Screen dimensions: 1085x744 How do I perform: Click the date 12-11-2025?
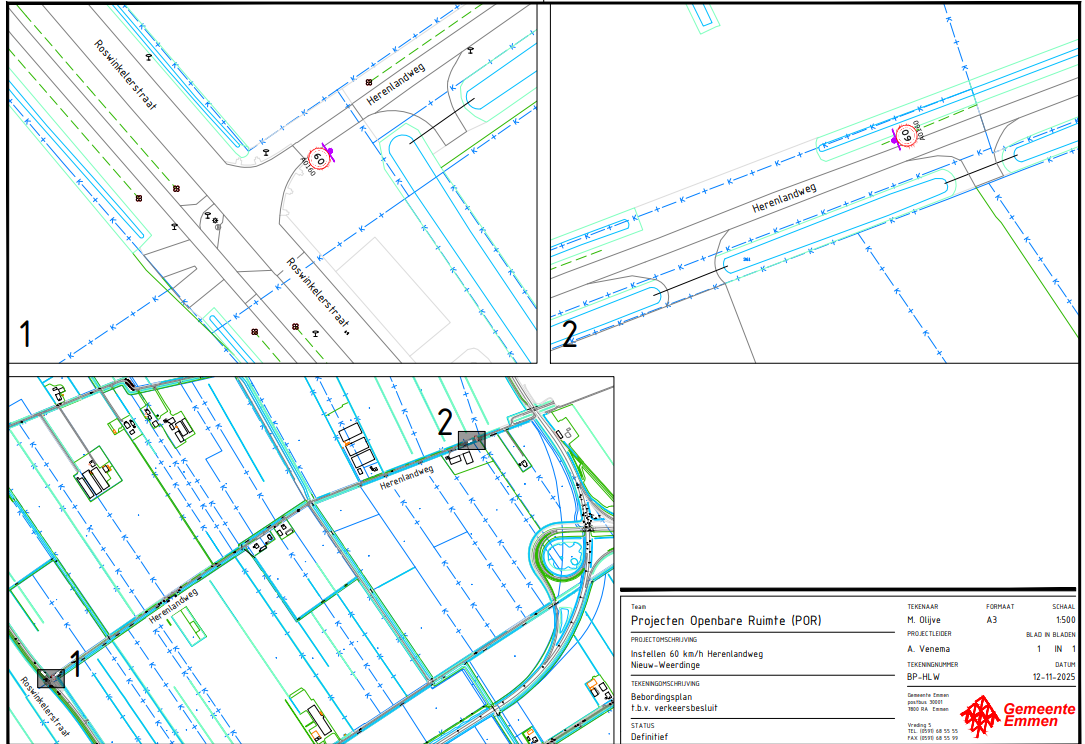pos(1050,676)
